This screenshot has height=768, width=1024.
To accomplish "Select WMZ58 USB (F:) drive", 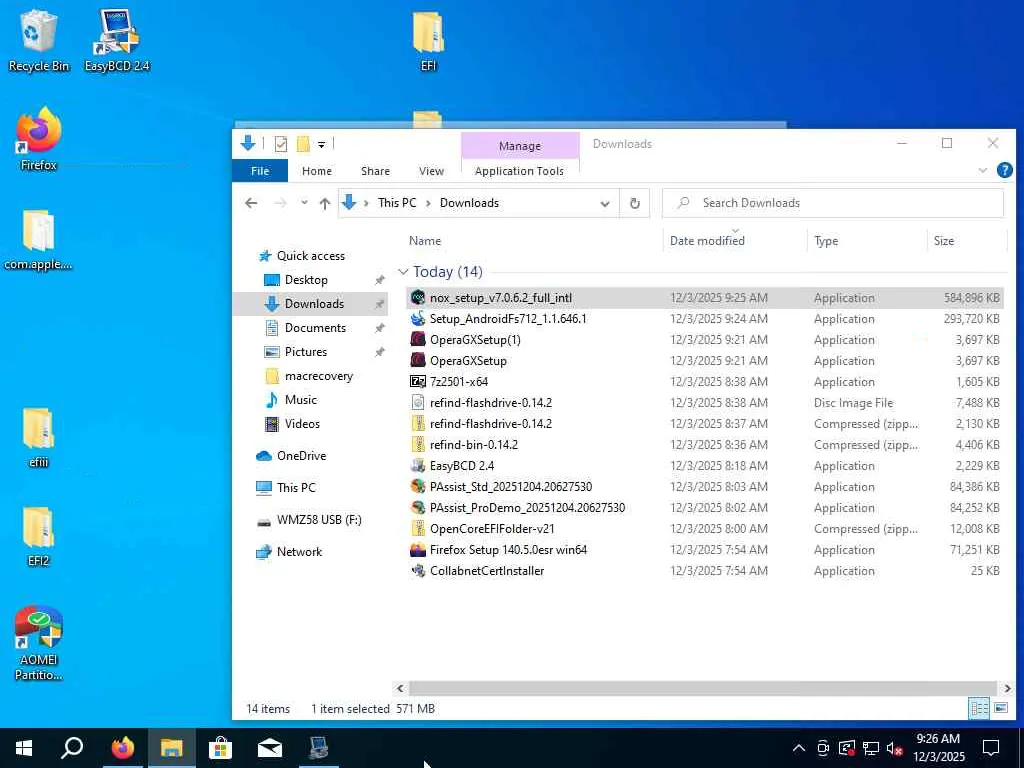I will pos(319,520).
